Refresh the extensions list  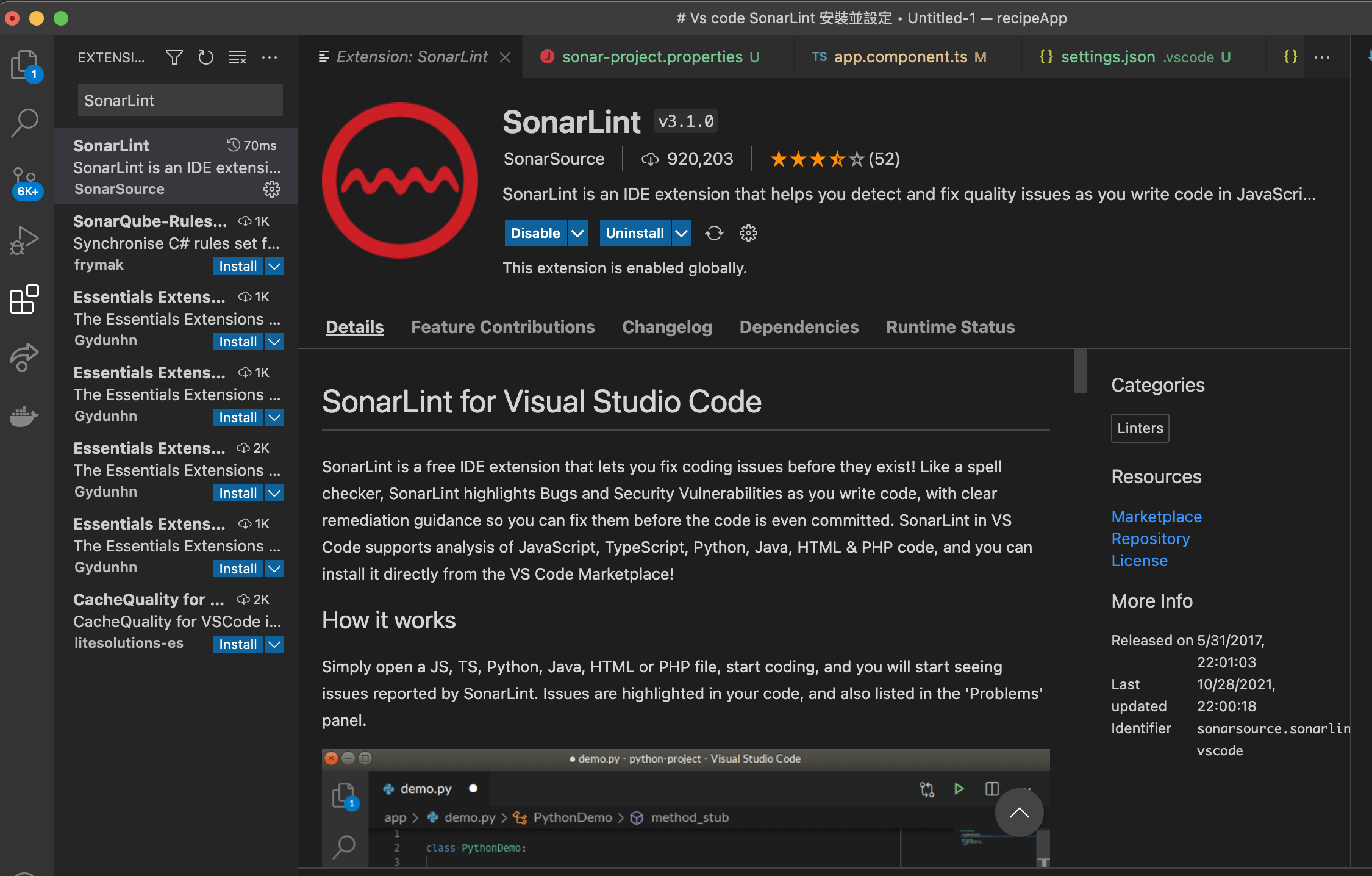click(x=206, y=57)
